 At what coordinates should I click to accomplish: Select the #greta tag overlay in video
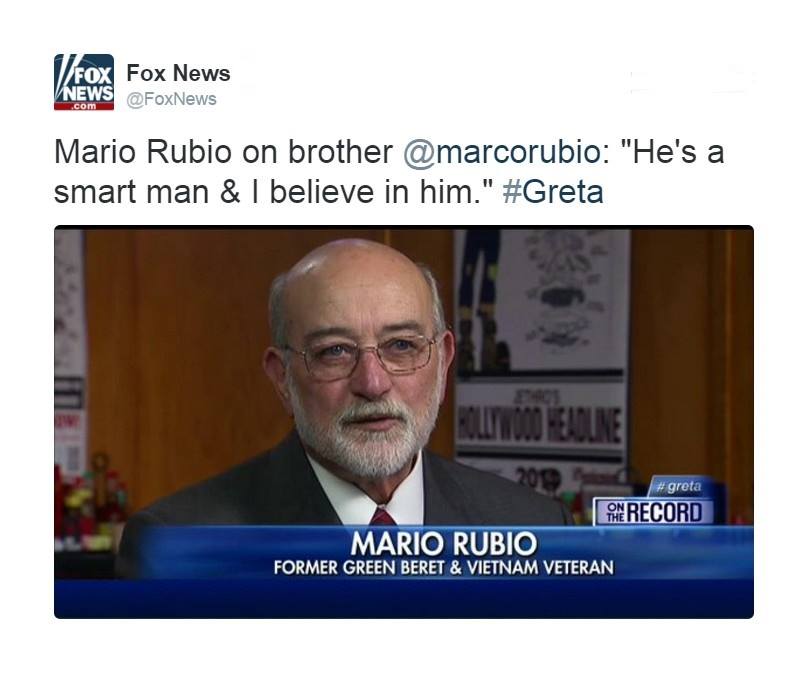681,486
